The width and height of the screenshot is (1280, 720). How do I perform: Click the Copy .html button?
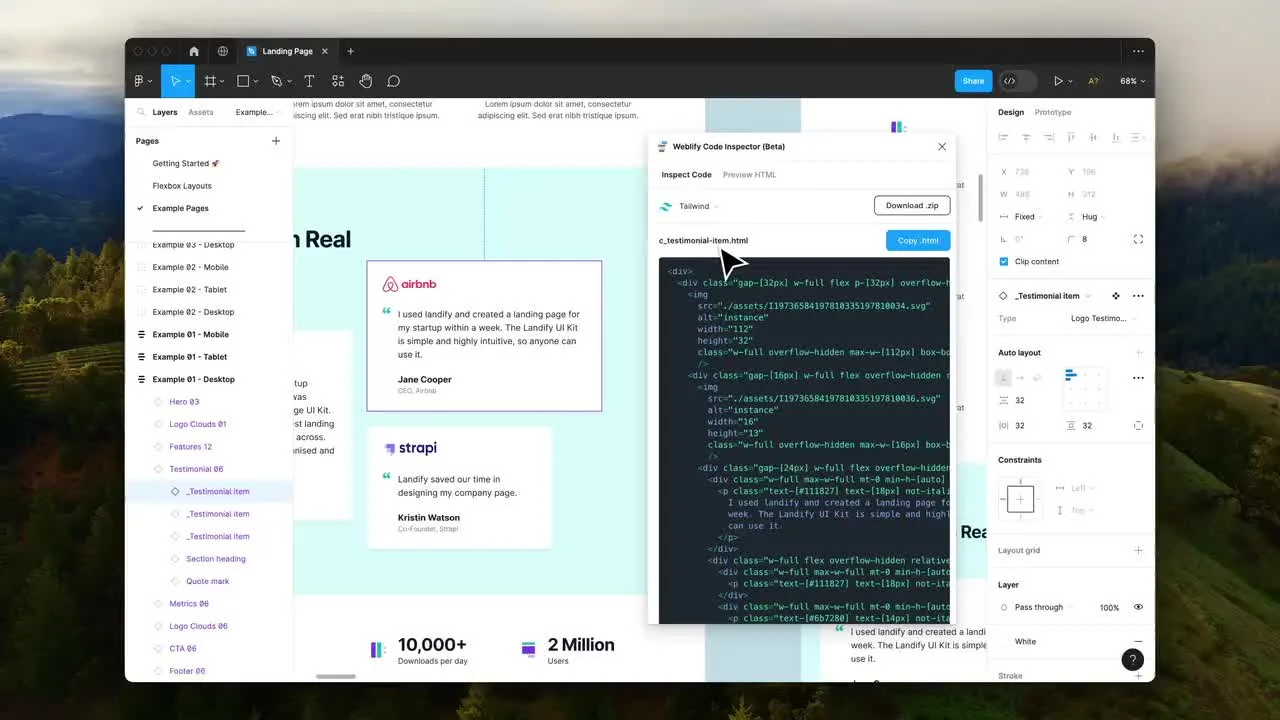click(x=917, y=241)
